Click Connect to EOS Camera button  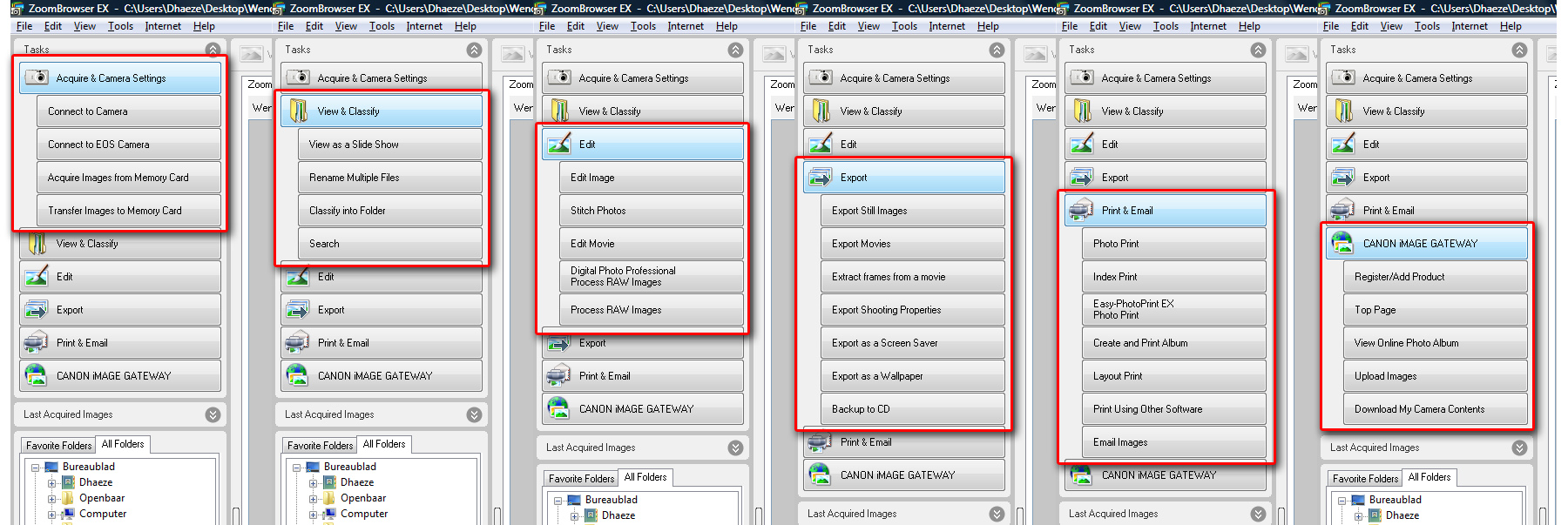pos(129,145)
